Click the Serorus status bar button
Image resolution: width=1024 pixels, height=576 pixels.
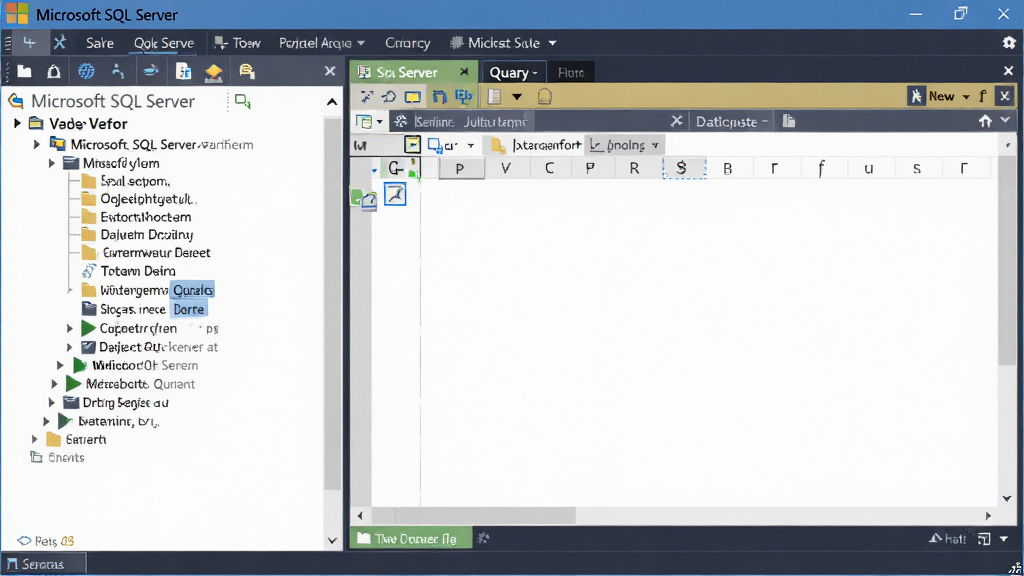coord(43,564)
